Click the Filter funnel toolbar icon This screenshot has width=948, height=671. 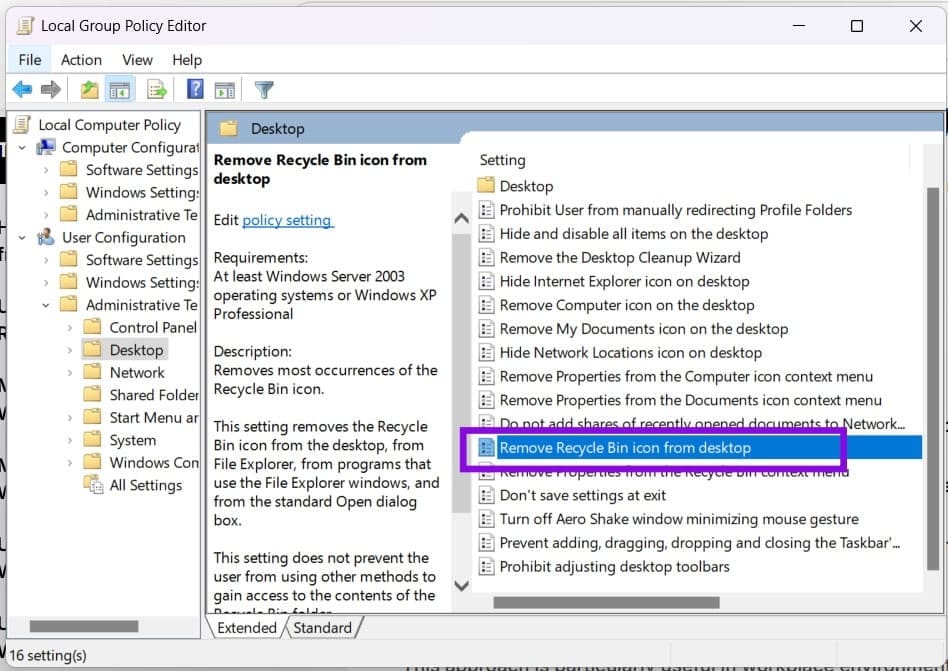[x=264, y=90]
